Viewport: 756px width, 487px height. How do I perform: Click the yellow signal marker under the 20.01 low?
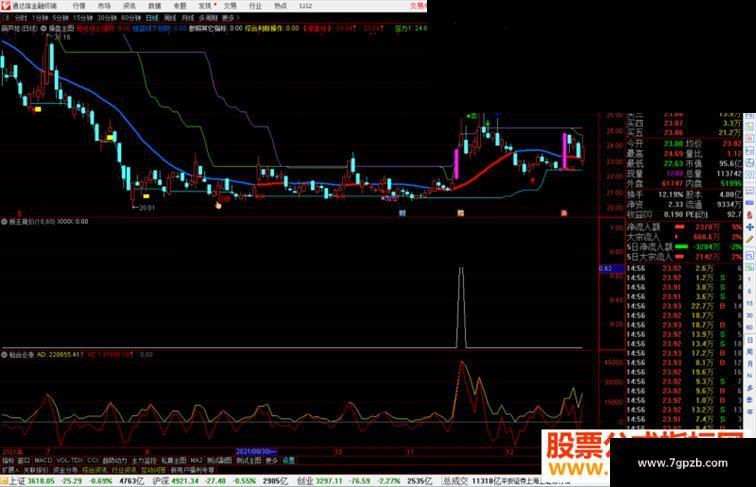click(x=147, y=196)
